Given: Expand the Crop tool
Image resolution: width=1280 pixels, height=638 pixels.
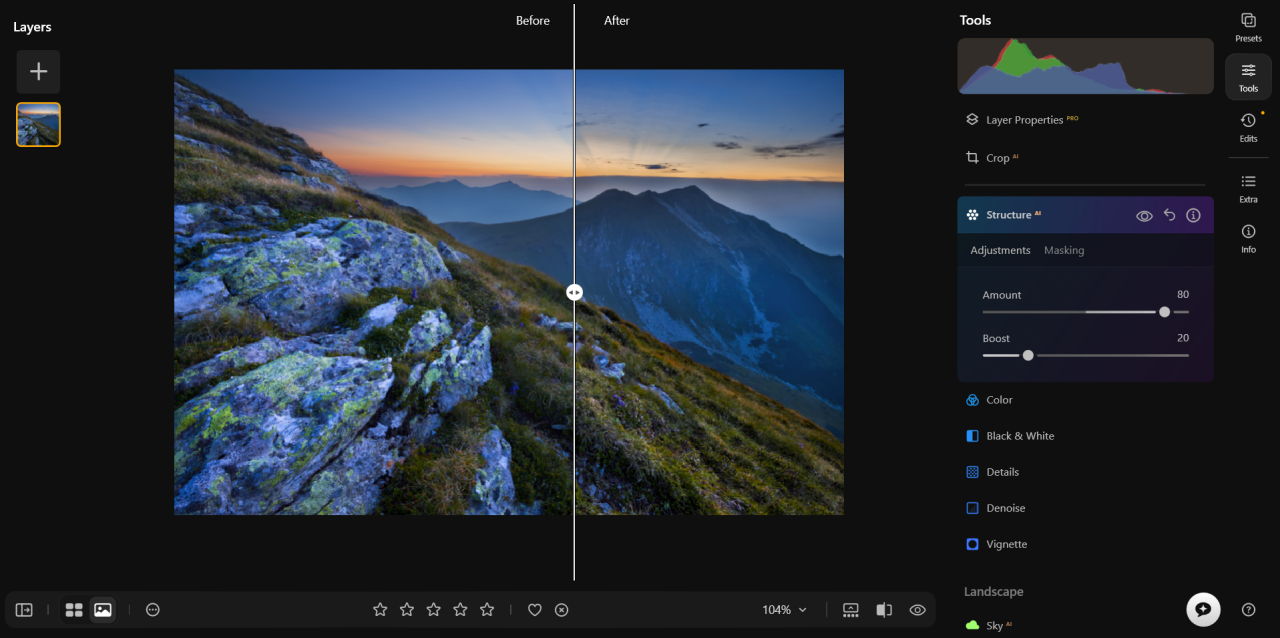Looking at the screenshot, I should [1085, 157].
